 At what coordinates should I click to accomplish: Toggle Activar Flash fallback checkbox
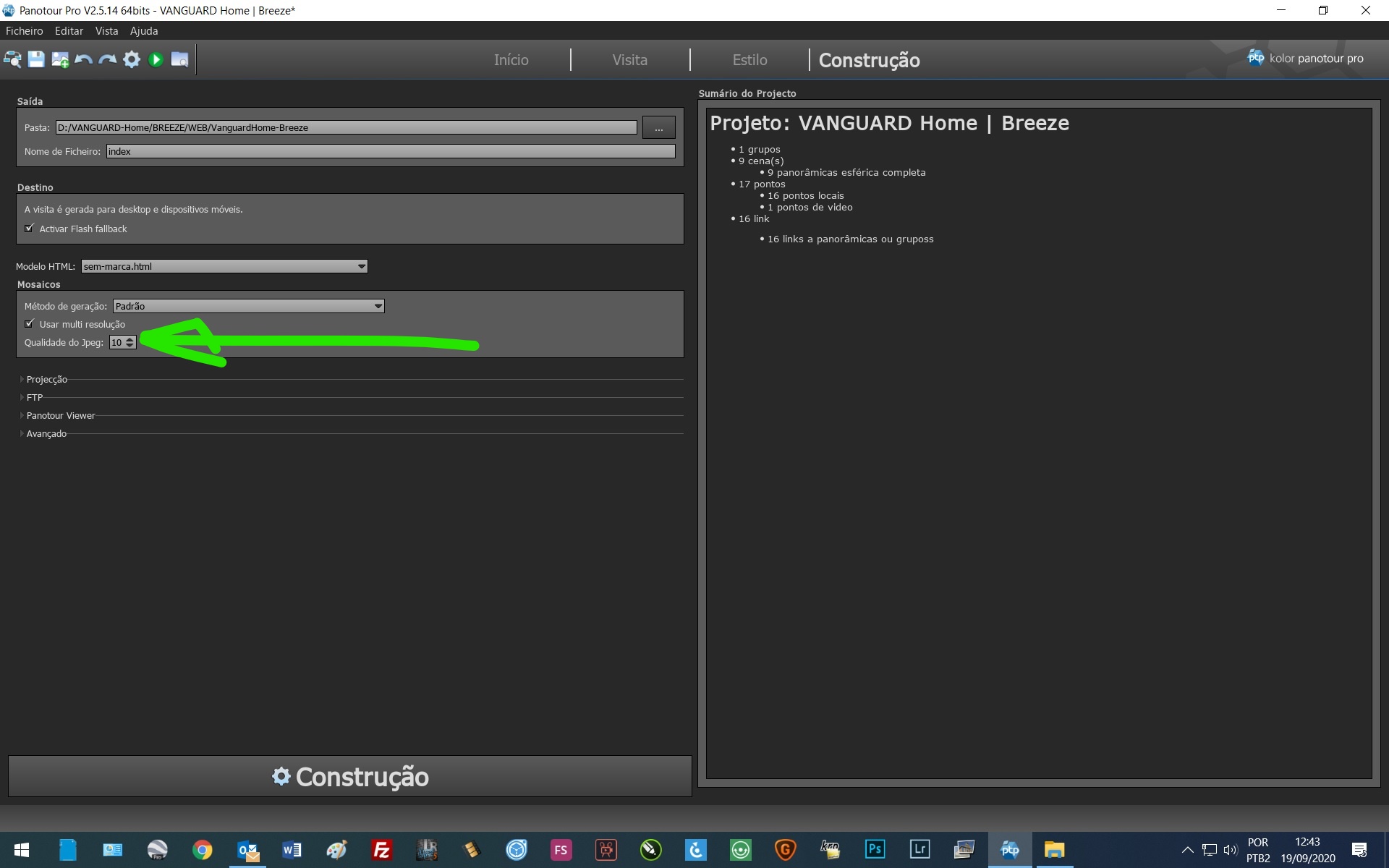(30, 228)
